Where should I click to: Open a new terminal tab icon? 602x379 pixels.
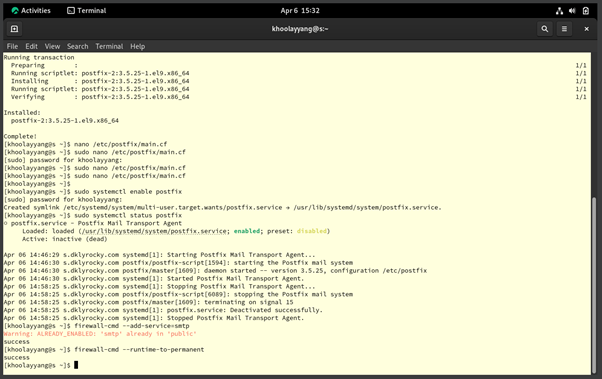coord(14,29)
